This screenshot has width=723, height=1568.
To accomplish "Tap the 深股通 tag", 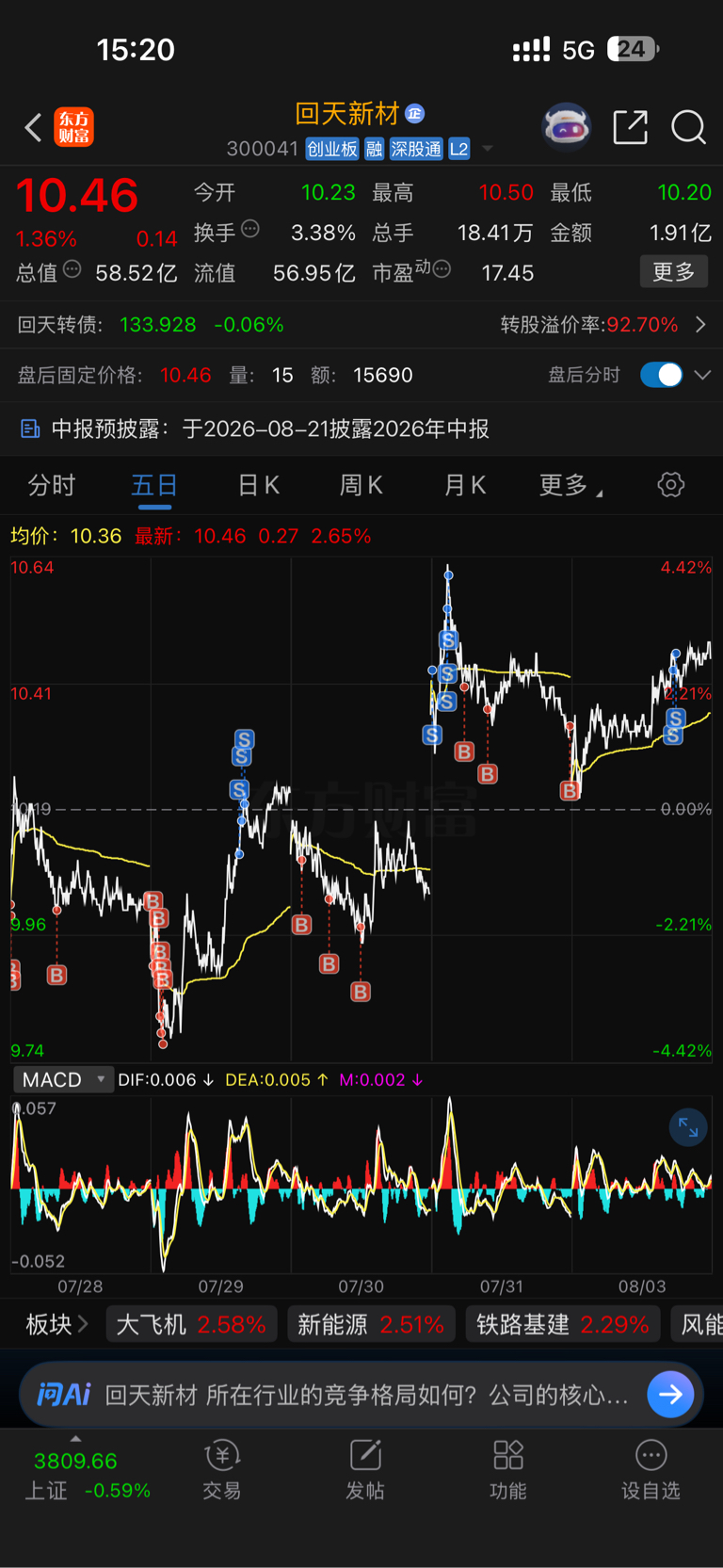I will [416, 149].
